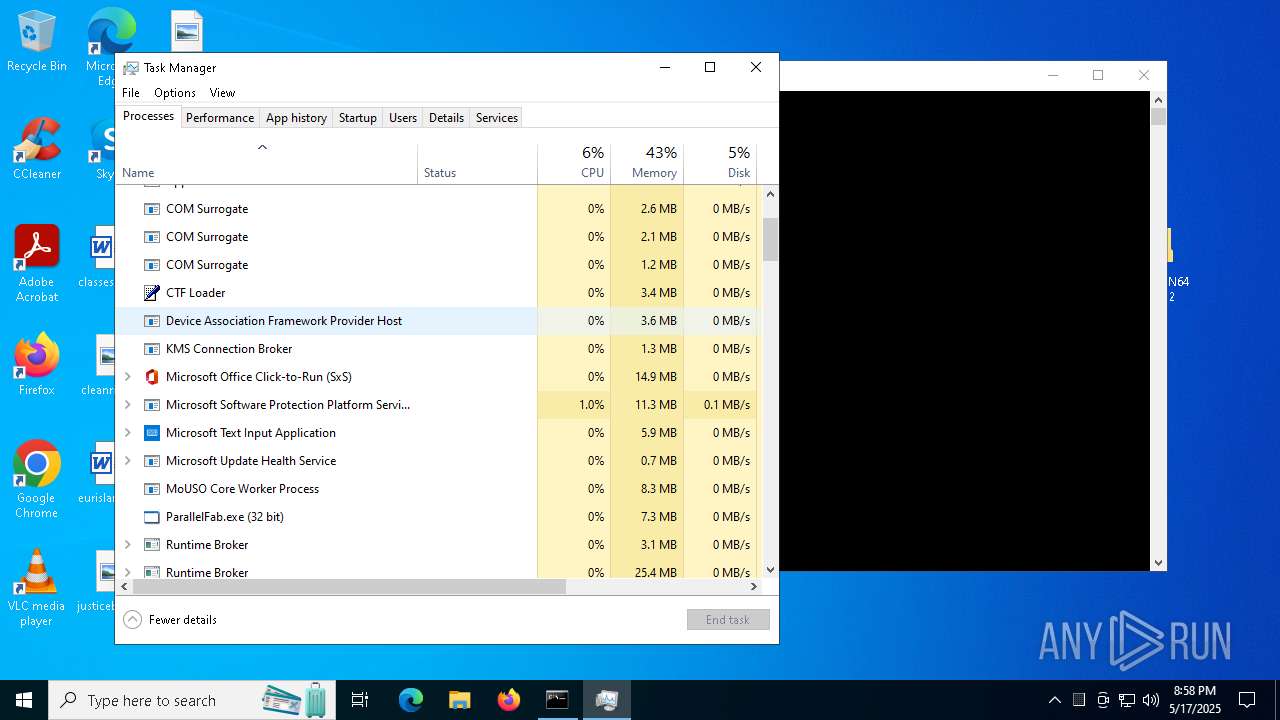
Task: Sort processes by Memory column header
Action: pyautogui.click(x=647, y=164)
